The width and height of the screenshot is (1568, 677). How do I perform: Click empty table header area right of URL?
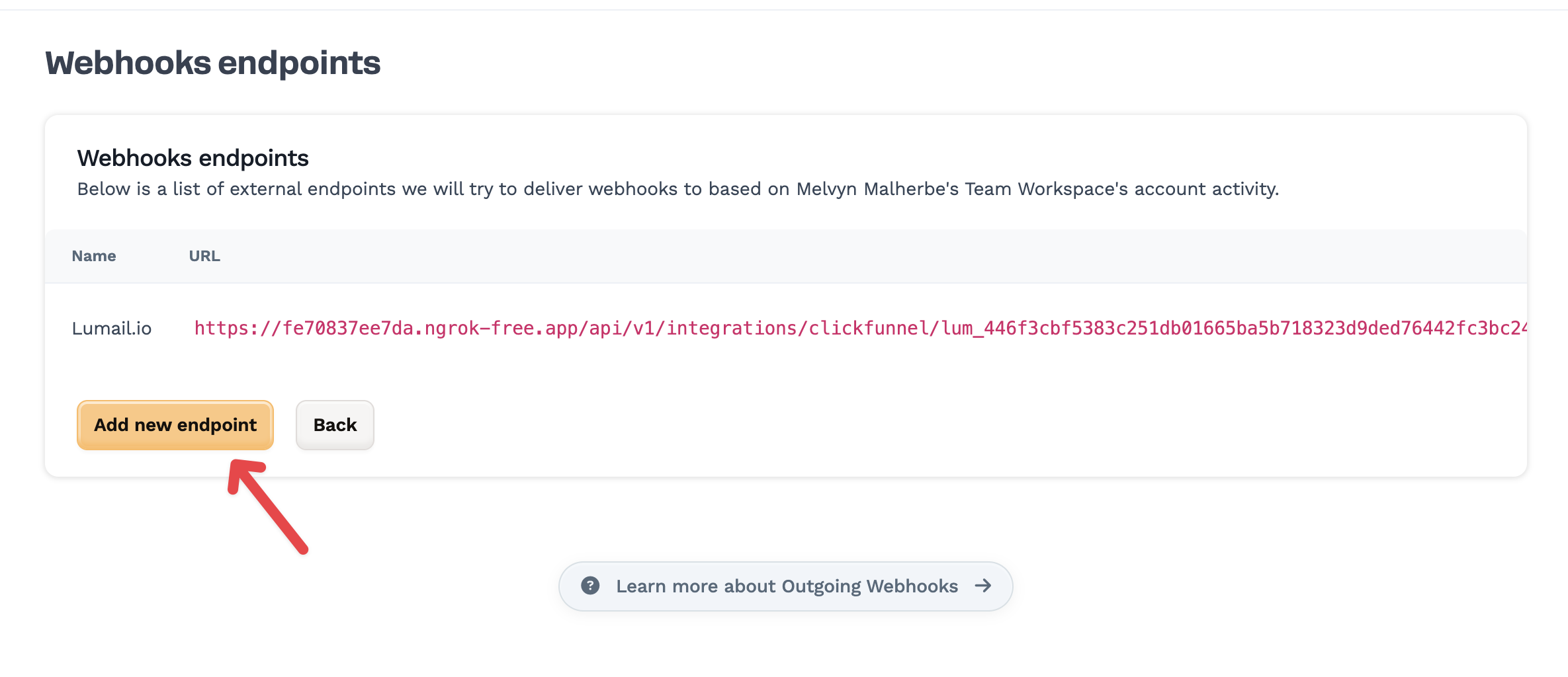[x=860, y=257]
